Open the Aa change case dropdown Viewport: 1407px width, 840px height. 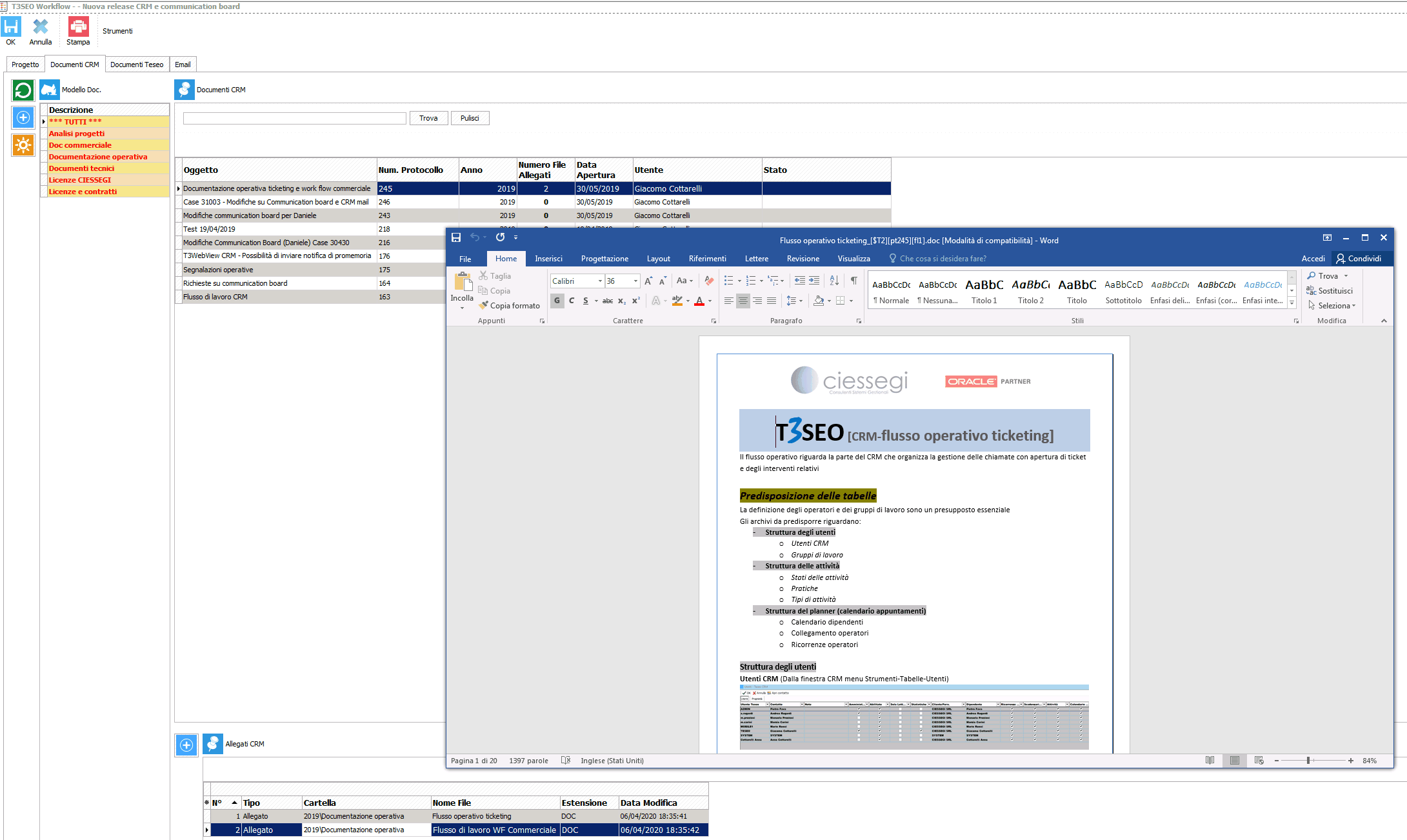pyautogui.click(x=684, y=281)
